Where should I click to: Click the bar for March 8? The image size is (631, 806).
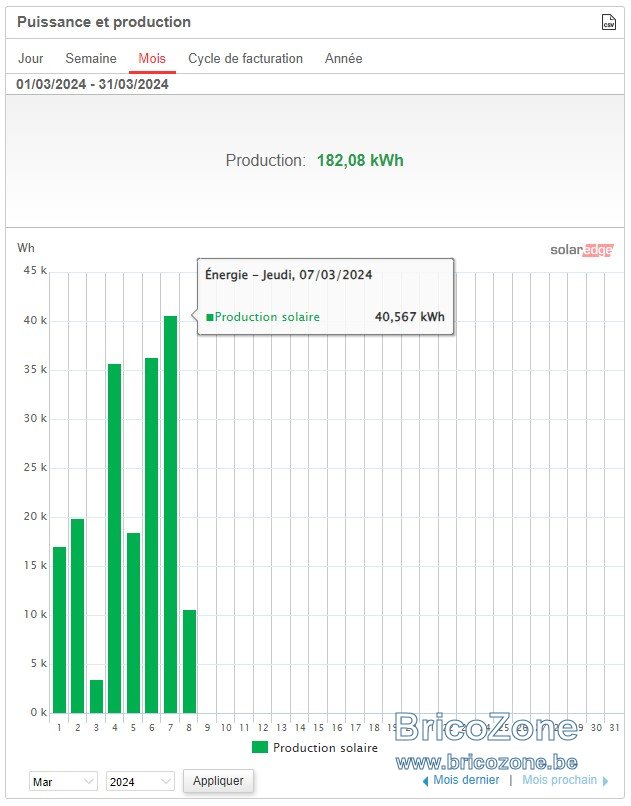pyautogui.click(x=189, y=662)
